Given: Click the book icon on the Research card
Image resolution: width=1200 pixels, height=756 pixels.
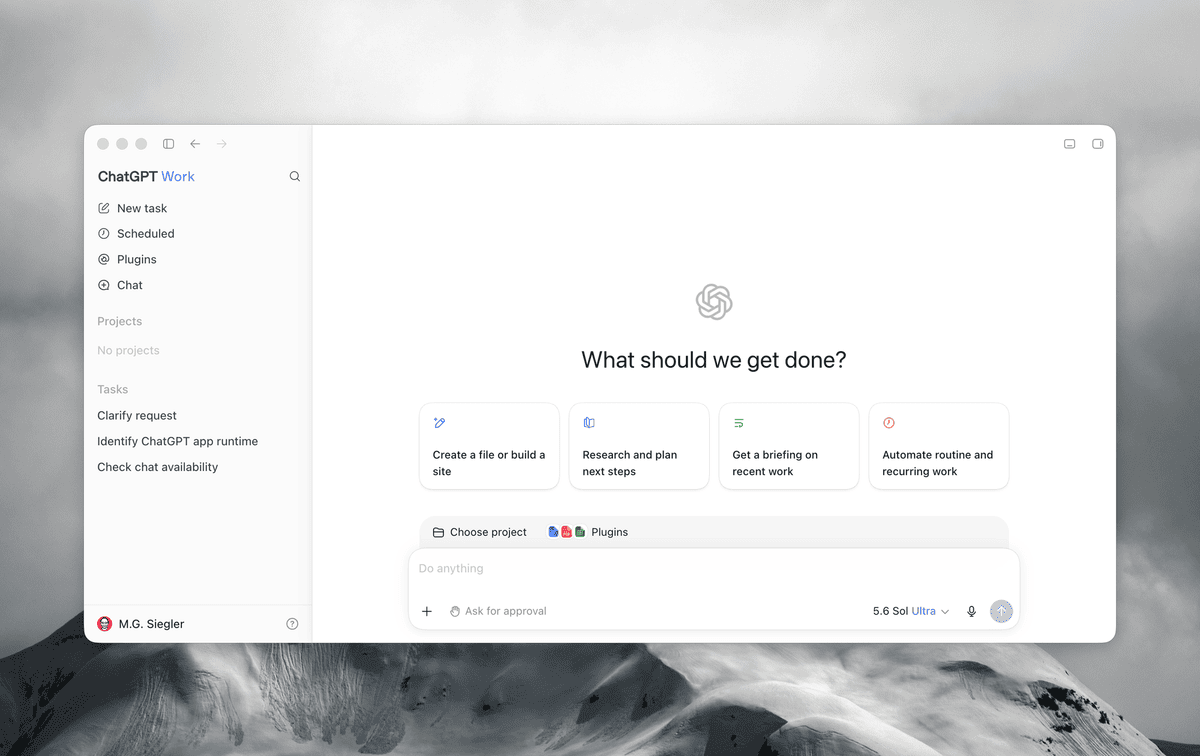Looking at the screenshot, I should [589, 423].
